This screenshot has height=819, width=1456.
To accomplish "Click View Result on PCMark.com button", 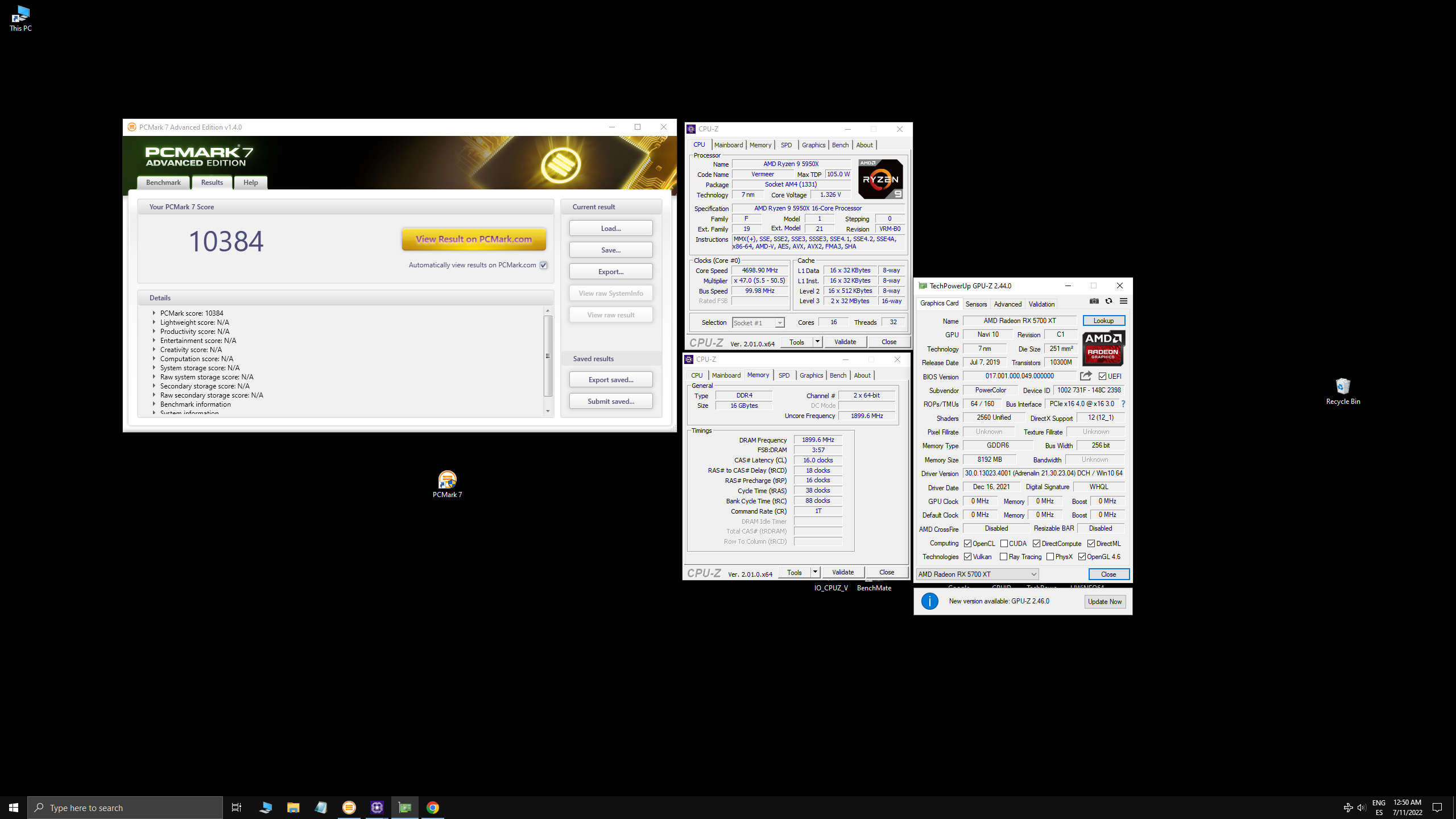I will (x=474, y=239).
